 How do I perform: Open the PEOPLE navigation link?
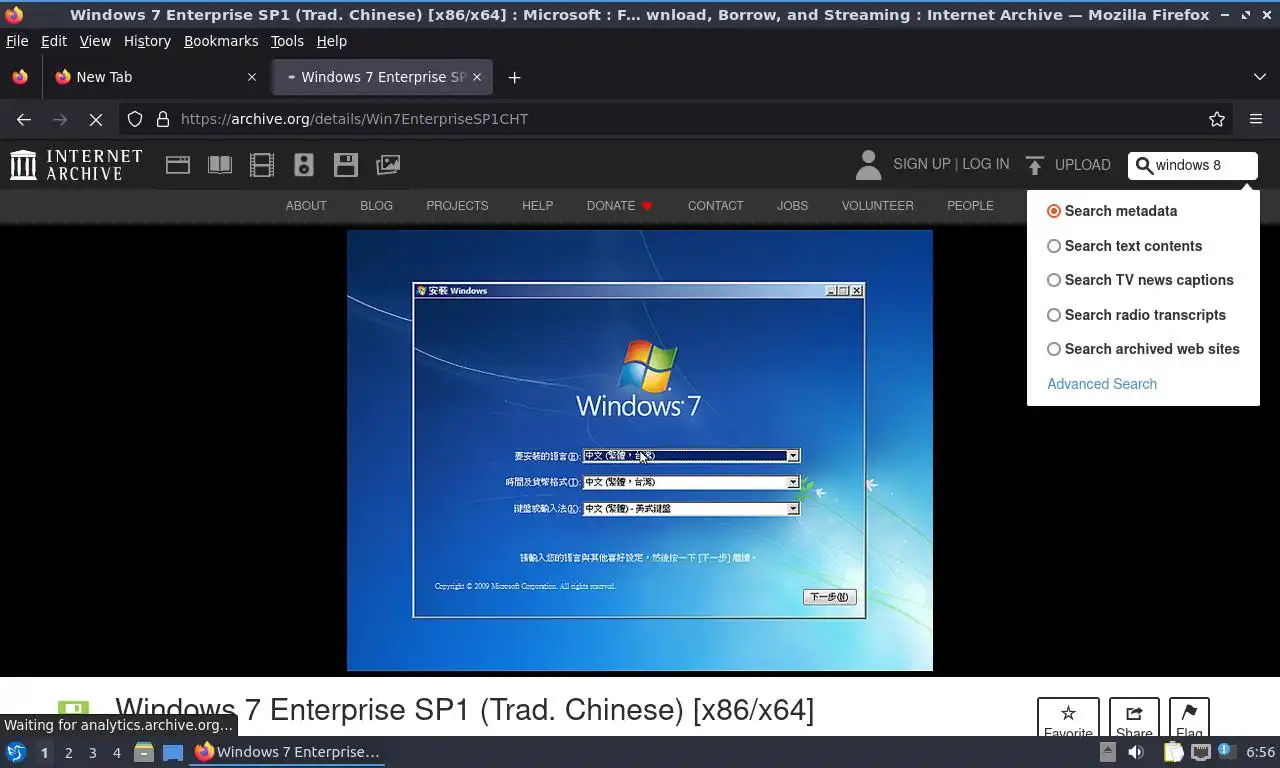(970, 206)
